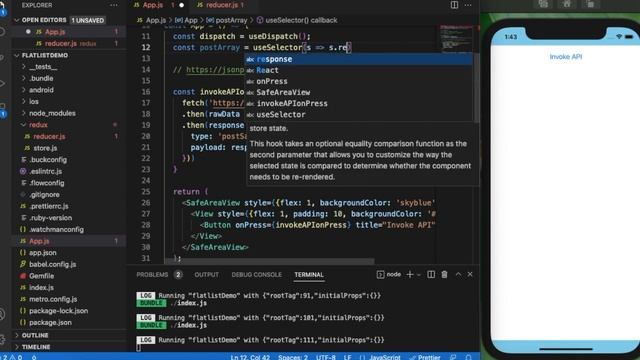Choose 'React' autocomplete suggestion
Viewport: 640px width, 360px height.
coord(358,70)
